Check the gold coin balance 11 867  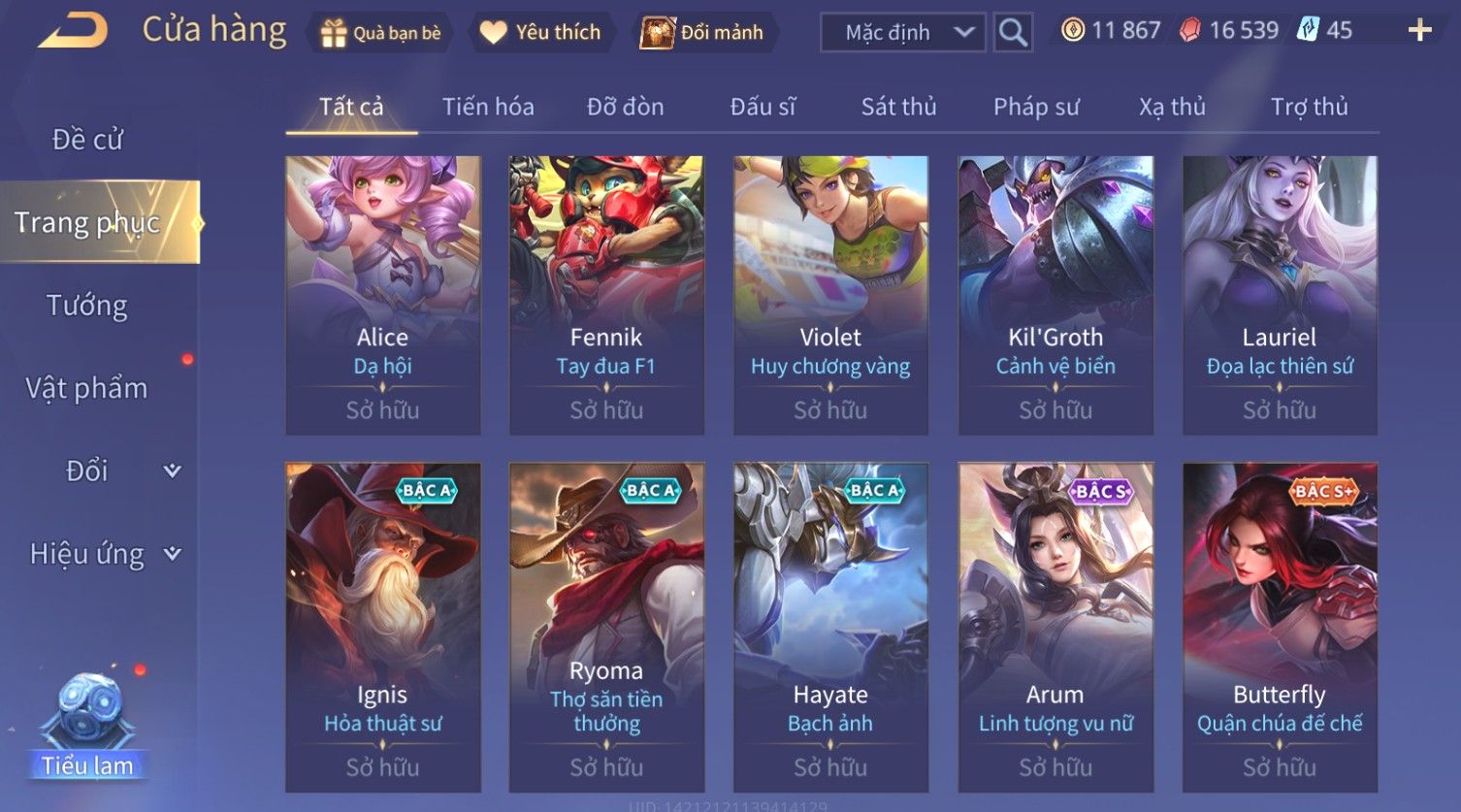1110,31
